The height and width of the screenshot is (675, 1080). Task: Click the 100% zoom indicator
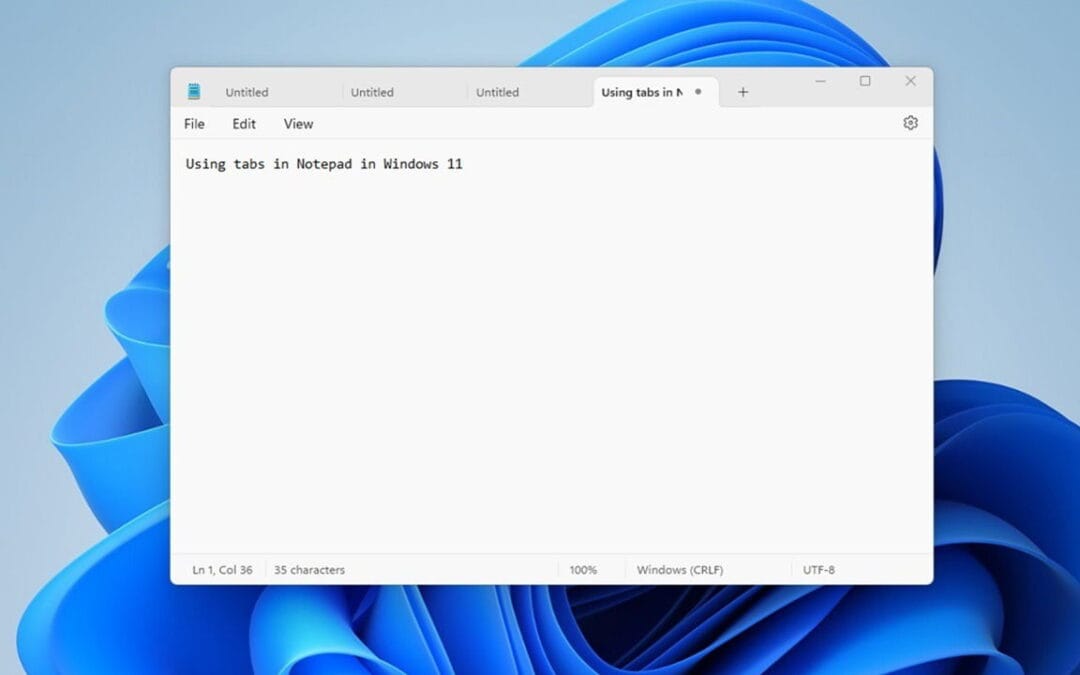[583, 569]
